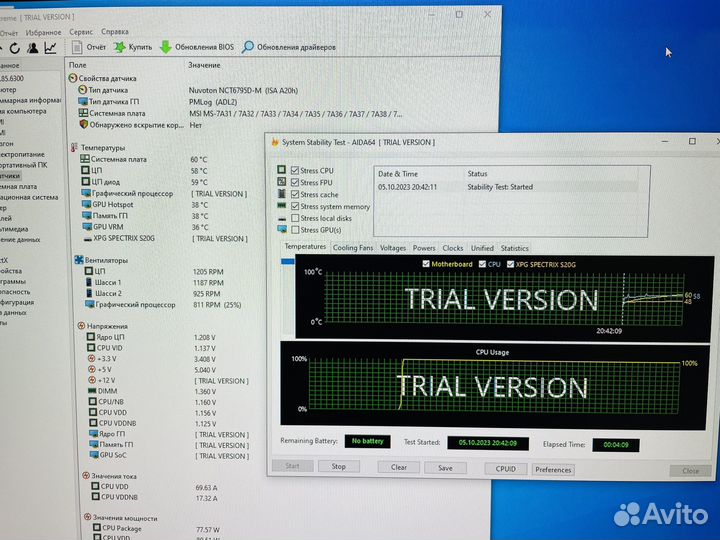The height and width of the screenshot is (540, 720).
Task: Toggle CPU graph legend checkbox
Action: (x=482, y=264)
